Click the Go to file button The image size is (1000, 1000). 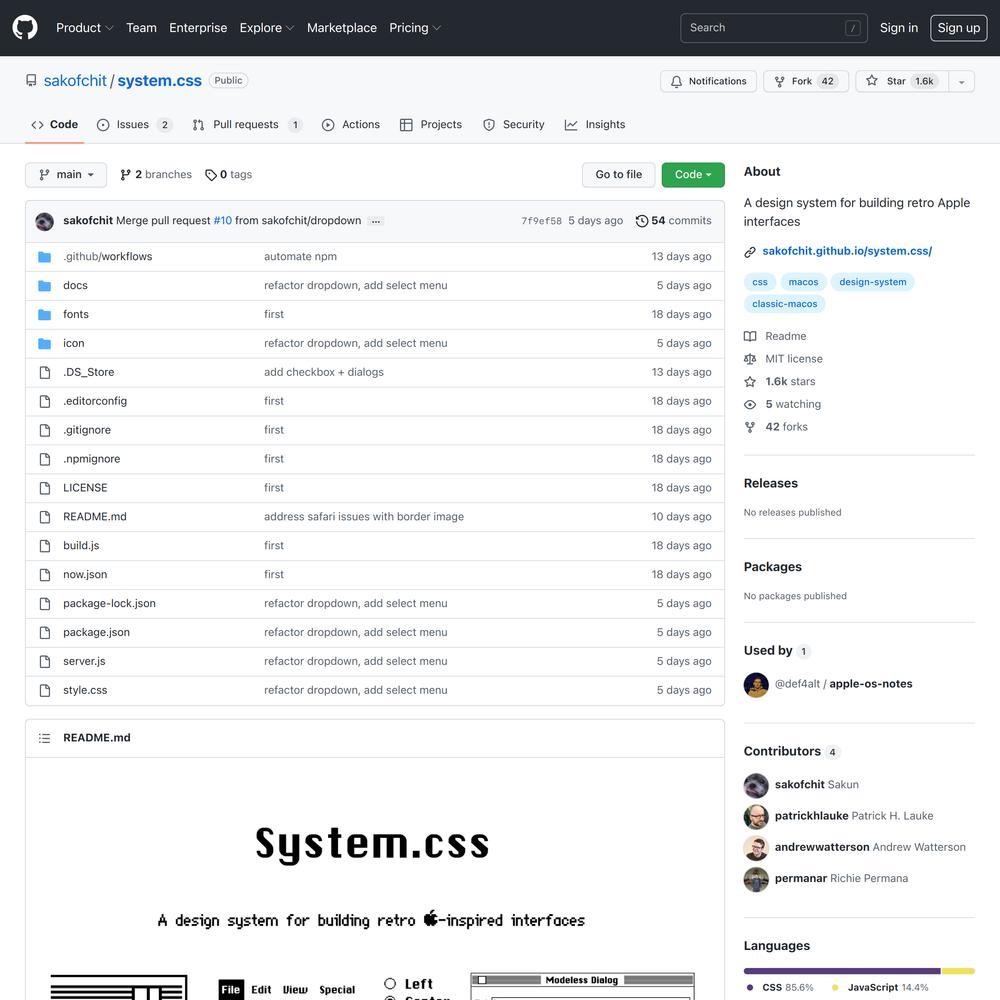pos(619,175)
